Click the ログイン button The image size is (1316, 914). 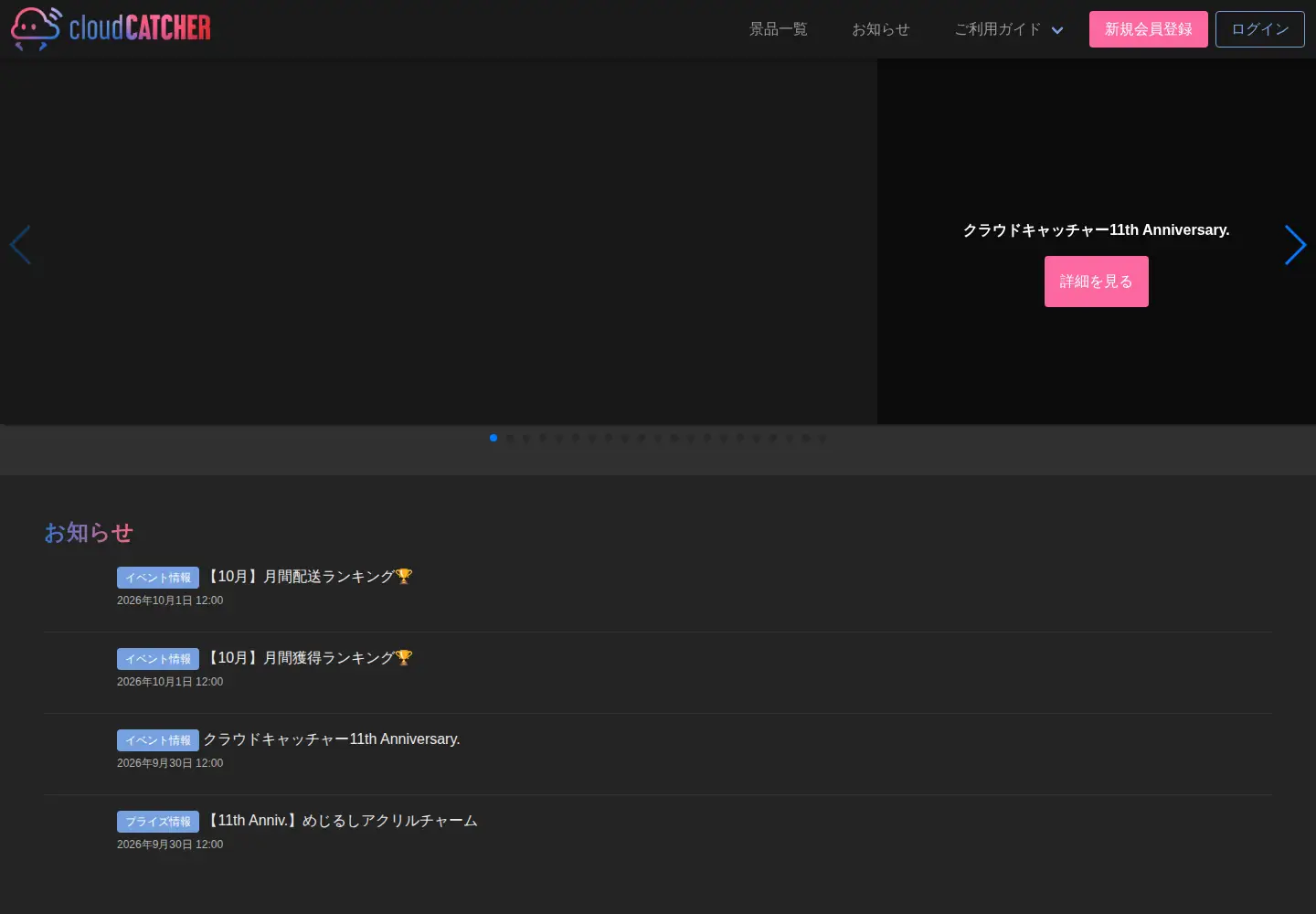[1260, 29]
